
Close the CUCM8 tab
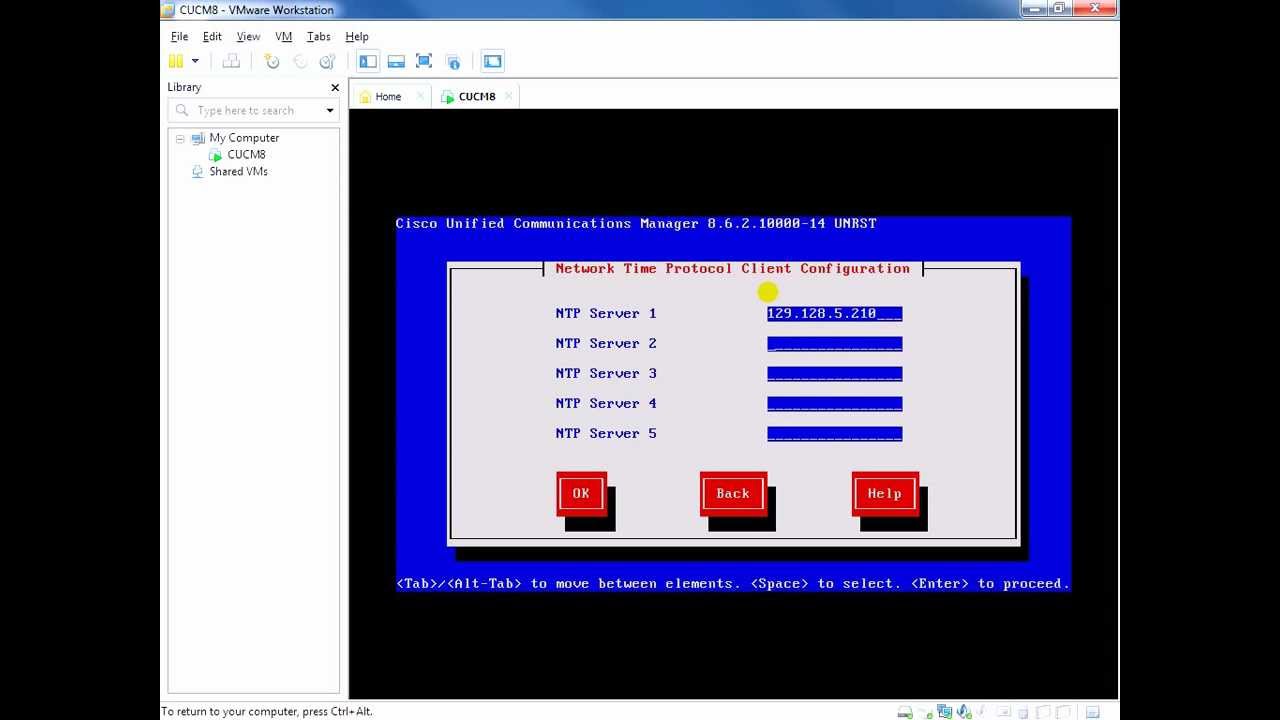point(508,96)
